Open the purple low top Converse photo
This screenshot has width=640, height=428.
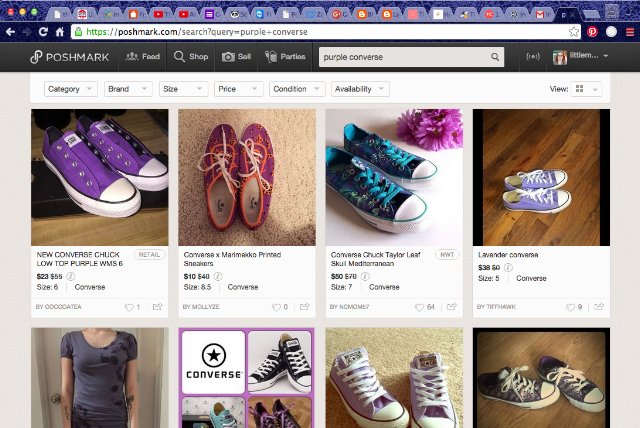100,177
